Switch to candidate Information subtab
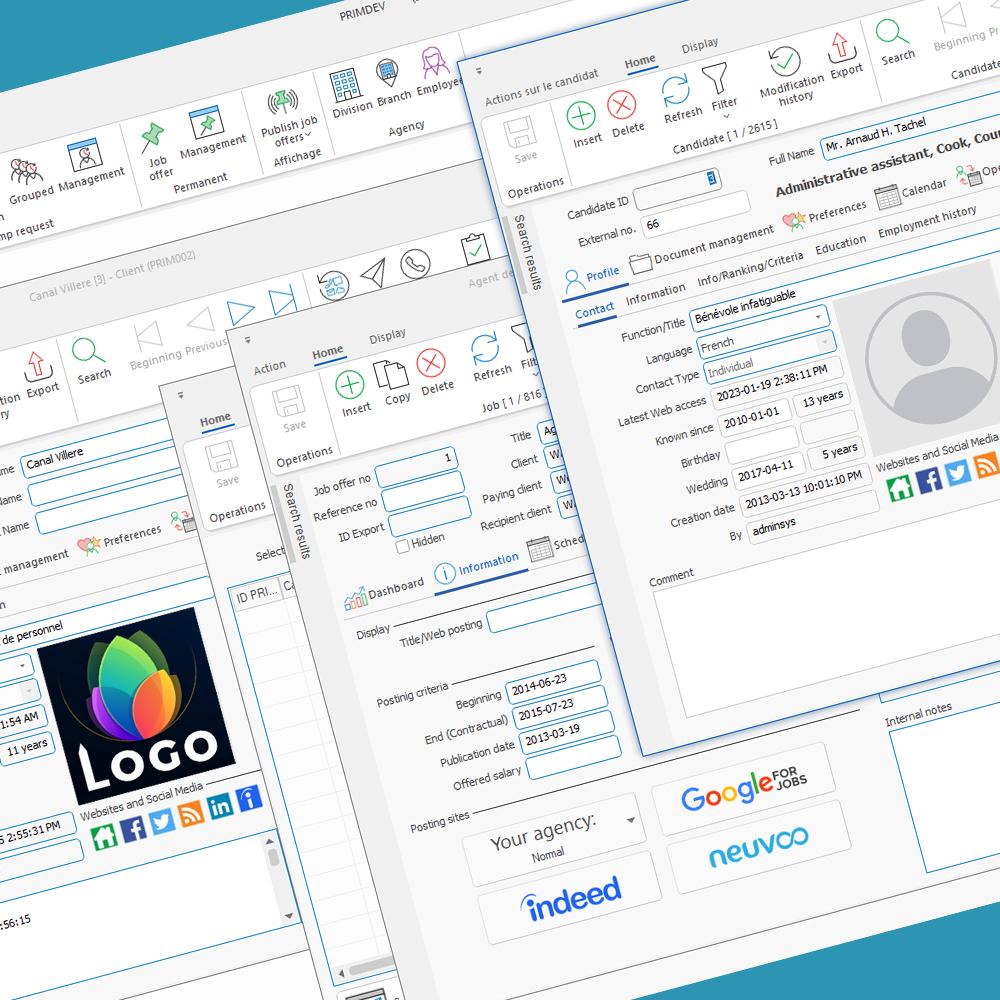Image resolution: width=1000 pixels, height=1000 pixels. (656, 295)
